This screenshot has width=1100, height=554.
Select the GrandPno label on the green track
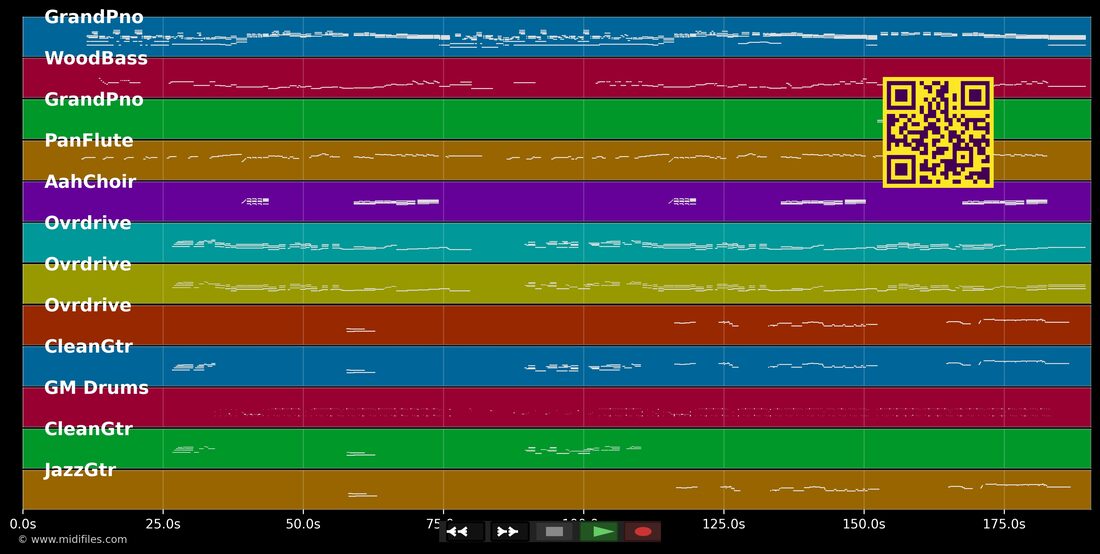point(94,100)
